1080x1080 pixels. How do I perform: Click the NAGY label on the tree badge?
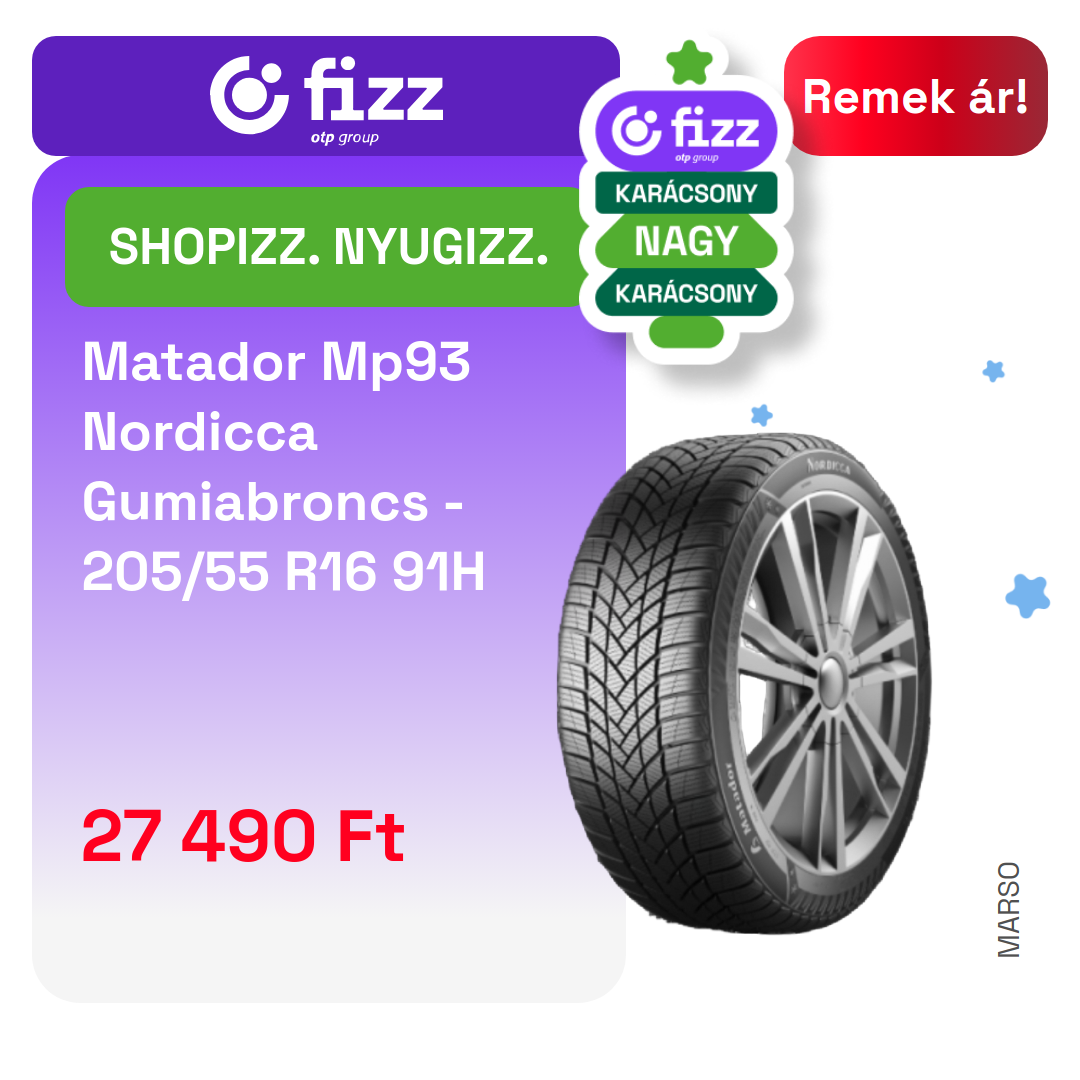[686, 242]
